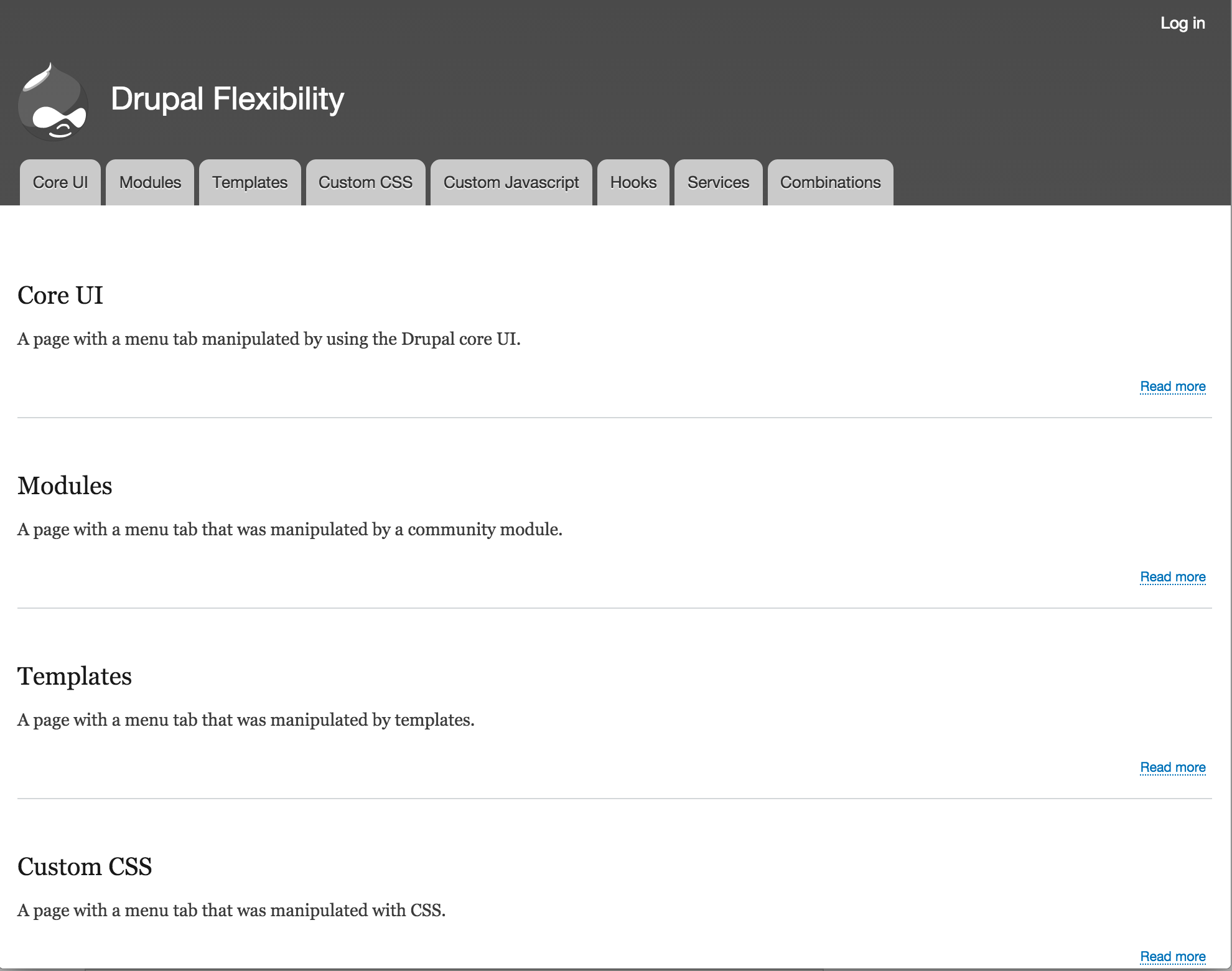Open Read more under Modules article
This screenshot has height=971, width=1232.
(1173, 576)
